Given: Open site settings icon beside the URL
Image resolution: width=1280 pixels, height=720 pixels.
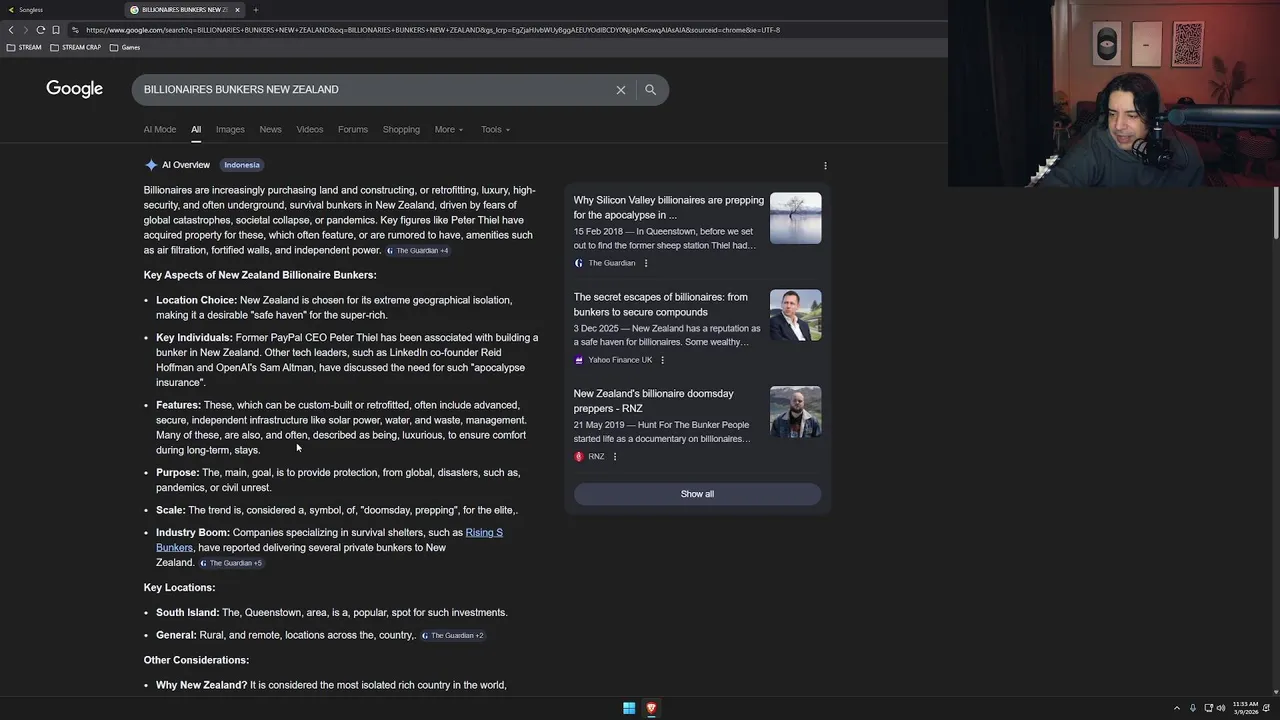Looking at the screenshot, I should [75, 30].
